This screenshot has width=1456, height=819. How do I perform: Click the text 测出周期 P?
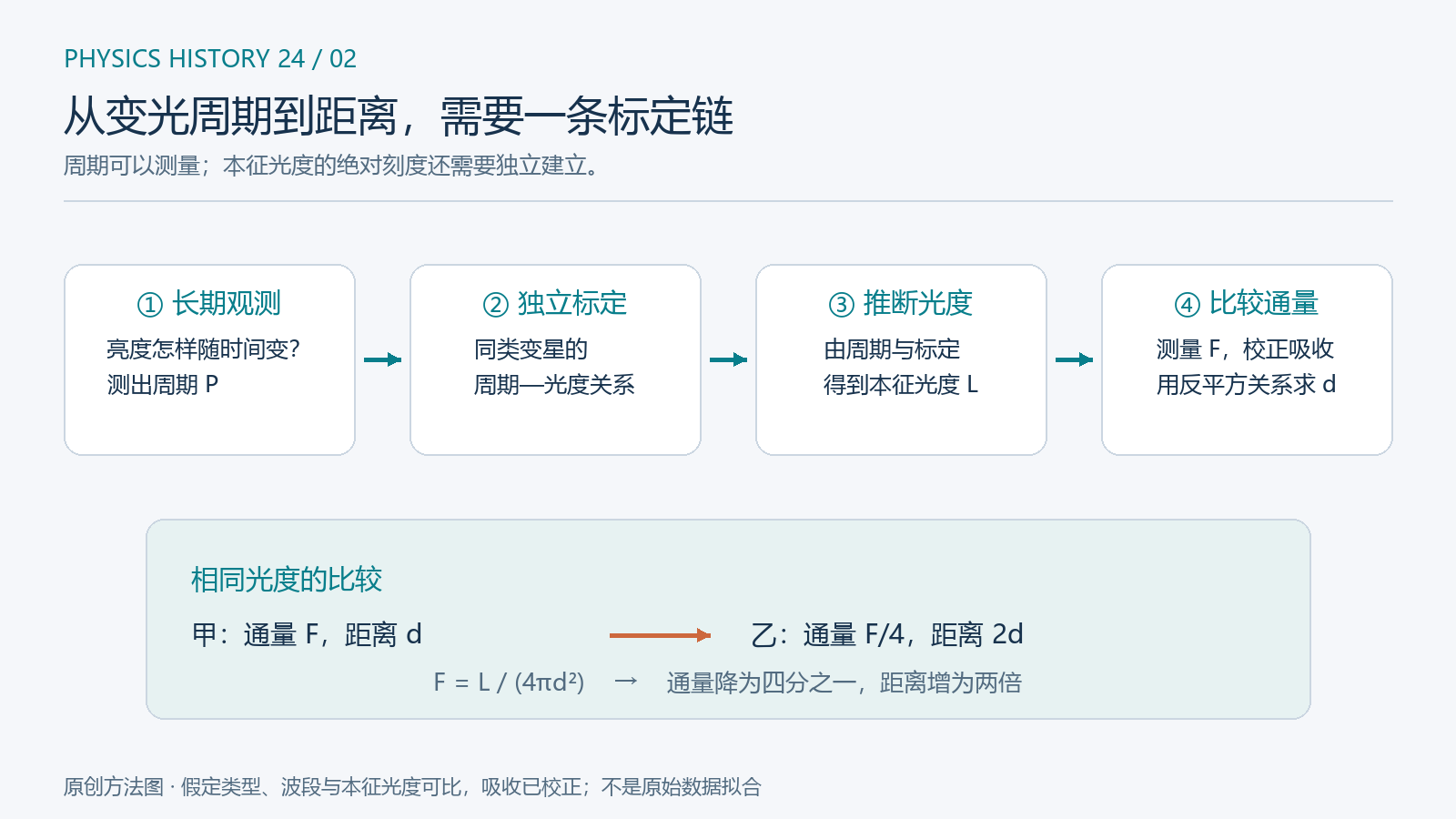coord(163,385)
